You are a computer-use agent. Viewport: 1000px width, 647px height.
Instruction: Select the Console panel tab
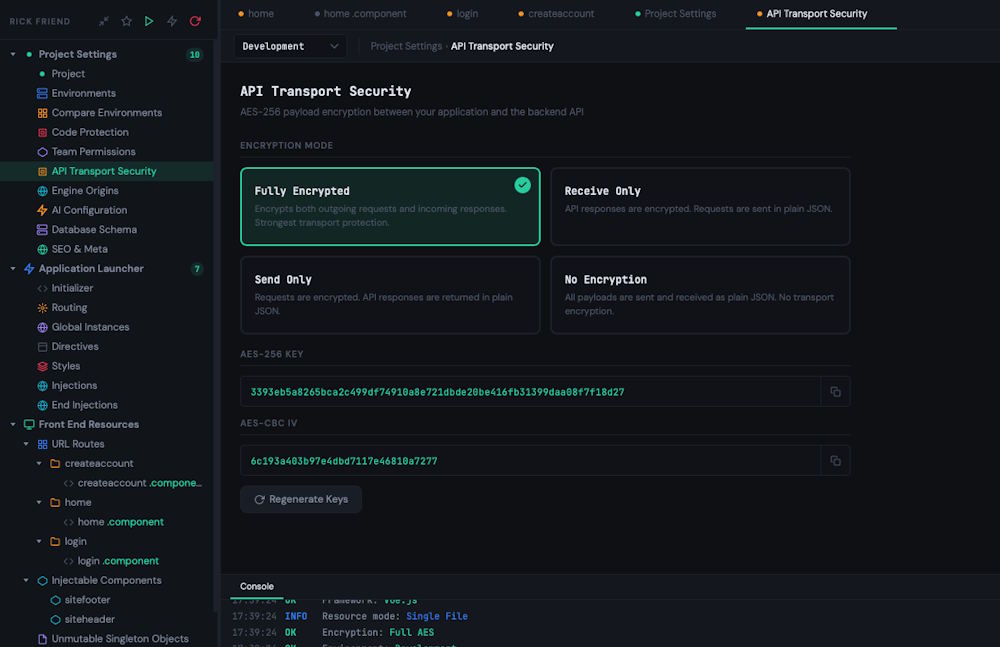tap(256, 586)
